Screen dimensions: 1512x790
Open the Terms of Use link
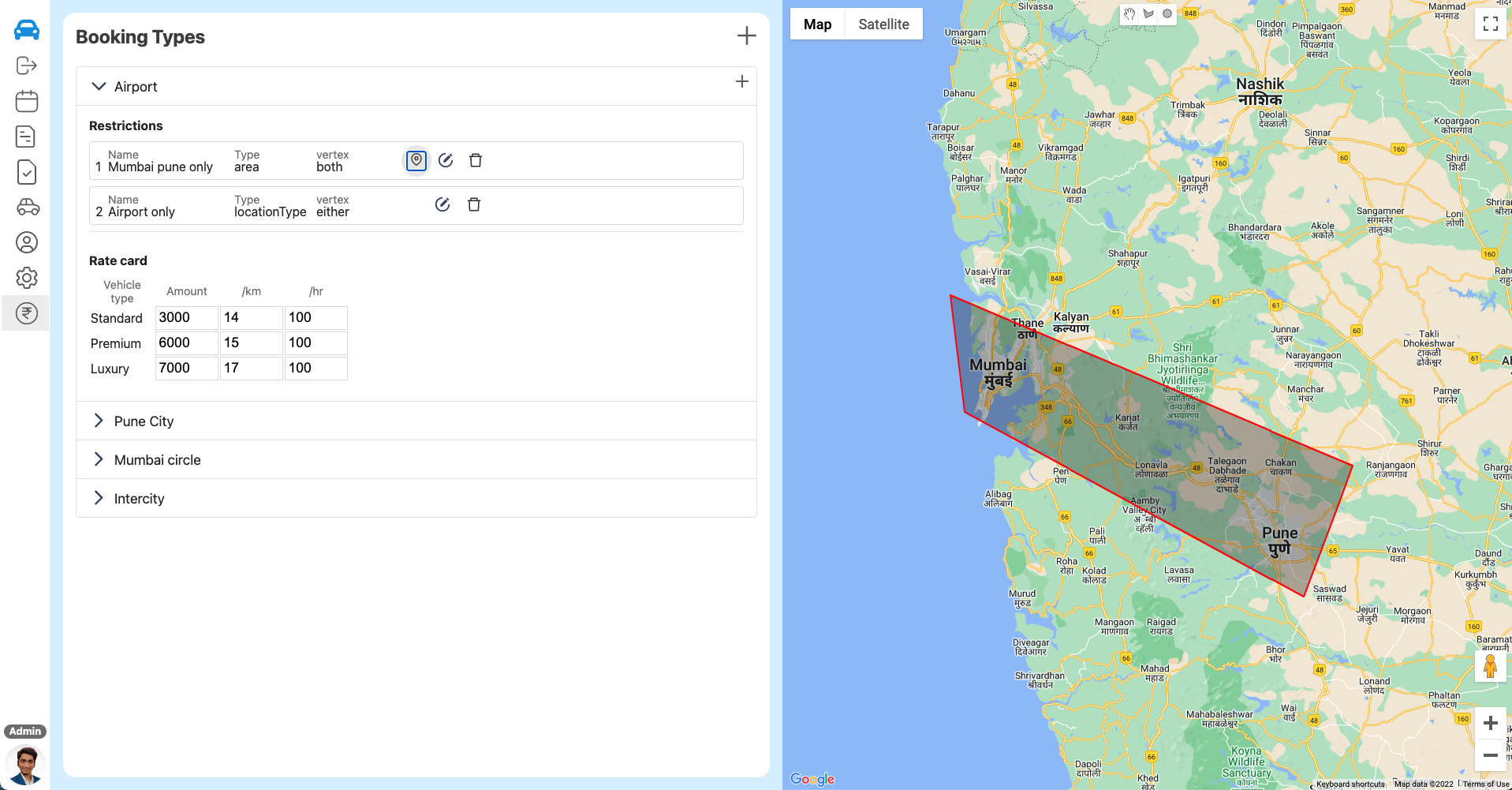click(1486, 784)
